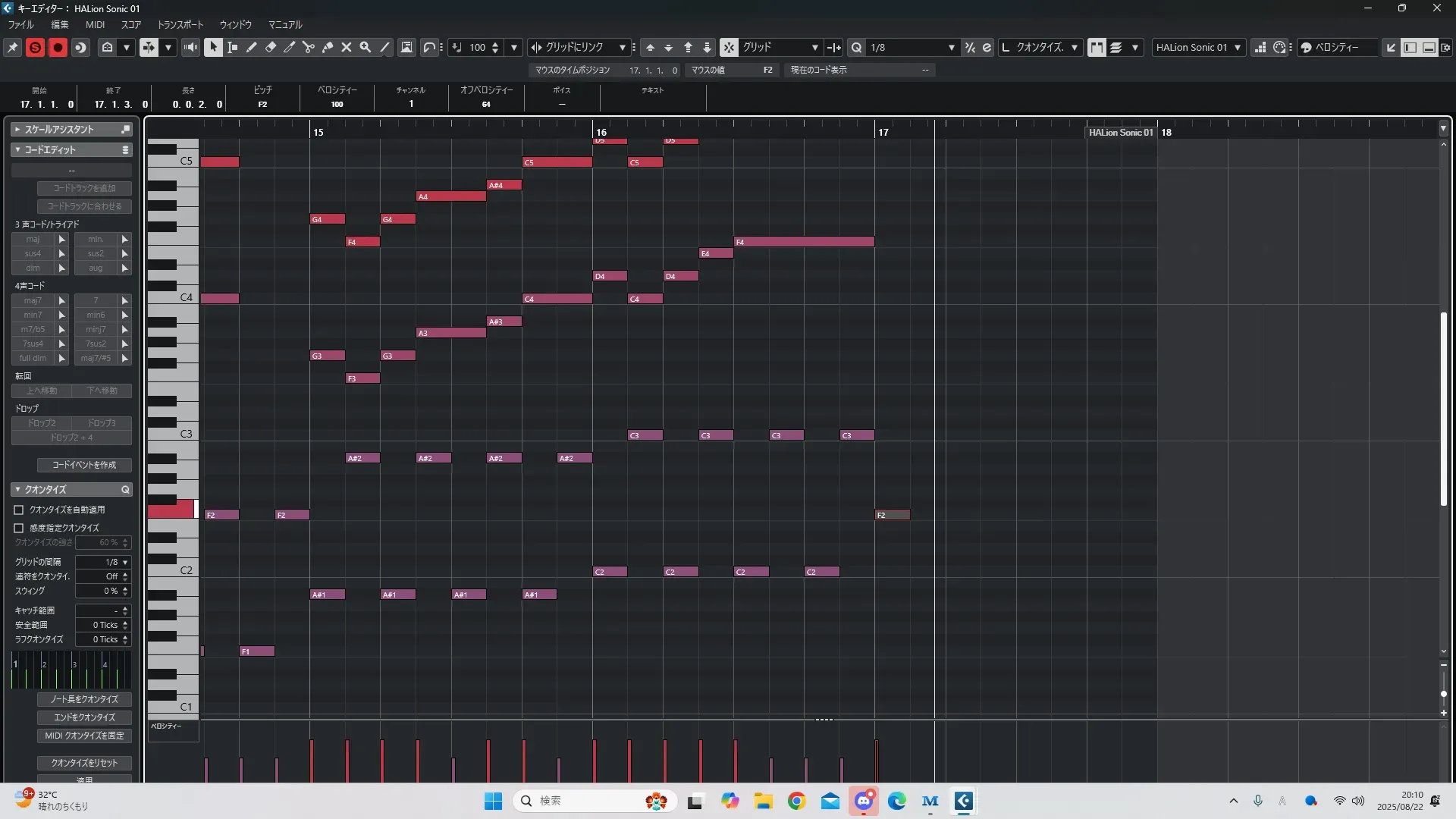The height and width of the screenshot is (819, 1456).
Task: Select the Split scissors tool
Action: 309,47
